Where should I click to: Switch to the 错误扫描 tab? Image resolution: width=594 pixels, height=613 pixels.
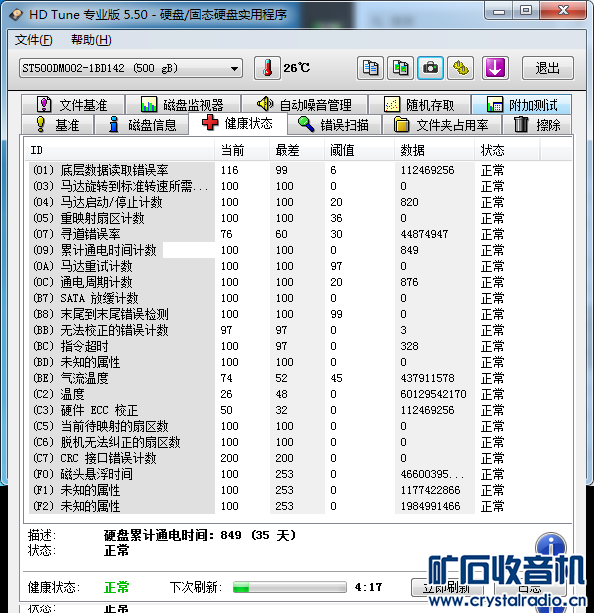334,125
